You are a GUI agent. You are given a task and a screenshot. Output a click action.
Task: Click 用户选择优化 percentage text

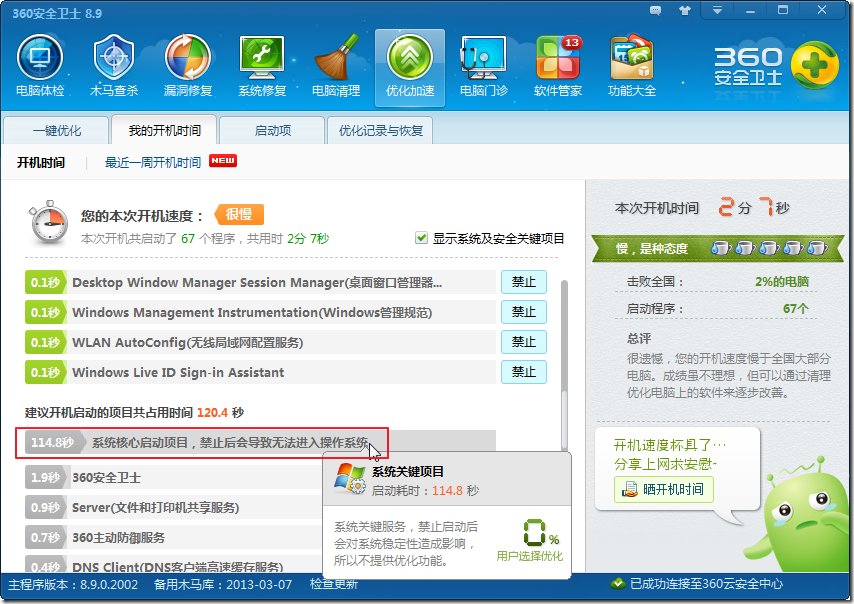(529, 556)
